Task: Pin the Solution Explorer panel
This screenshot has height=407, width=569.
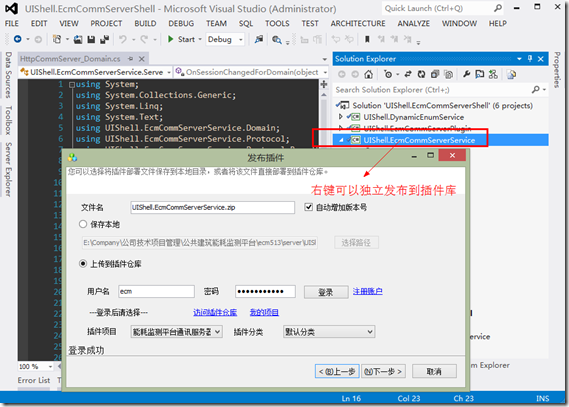Action: point(530,58)
